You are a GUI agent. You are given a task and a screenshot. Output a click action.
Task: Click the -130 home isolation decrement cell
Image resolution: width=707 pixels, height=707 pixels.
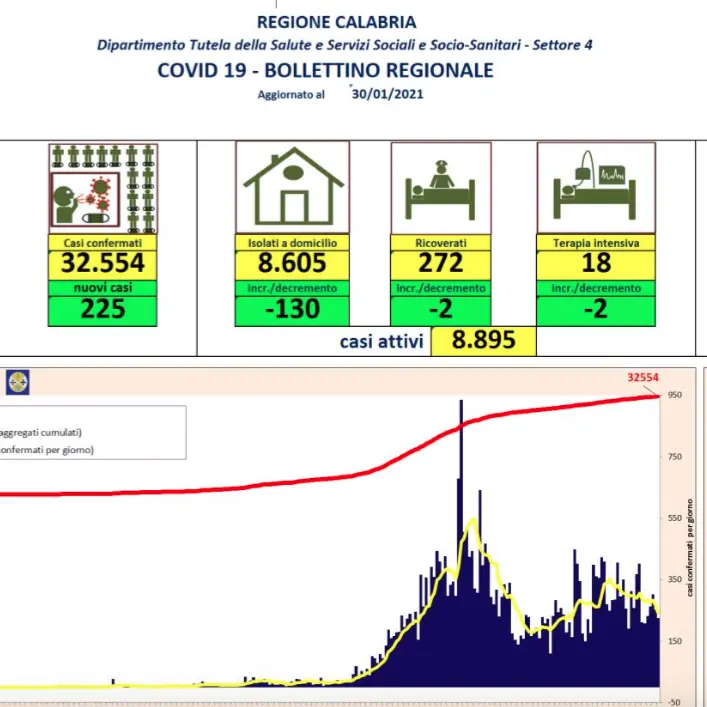292,309
